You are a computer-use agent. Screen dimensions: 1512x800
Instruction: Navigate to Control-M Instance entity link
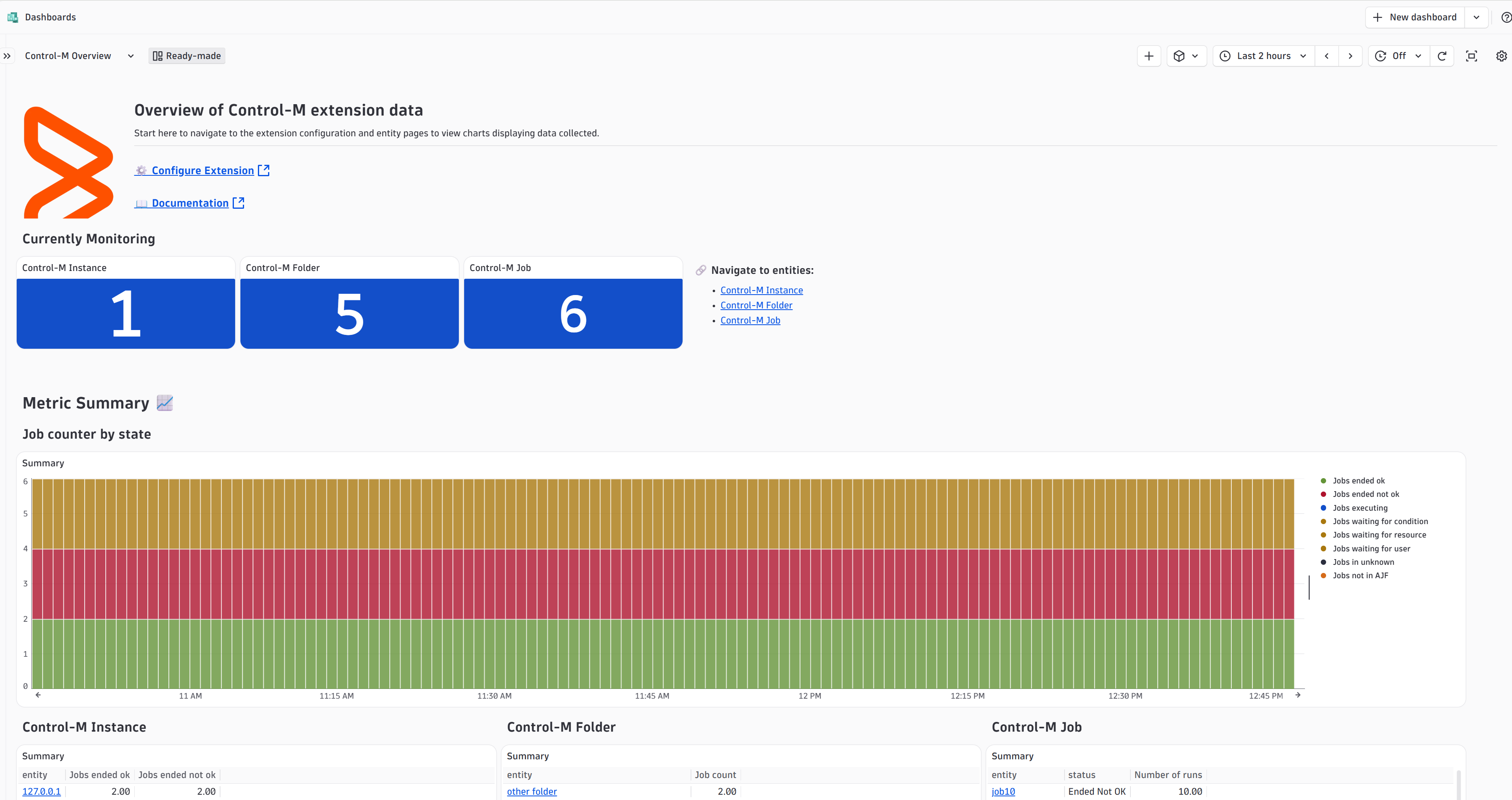point(761,290)
